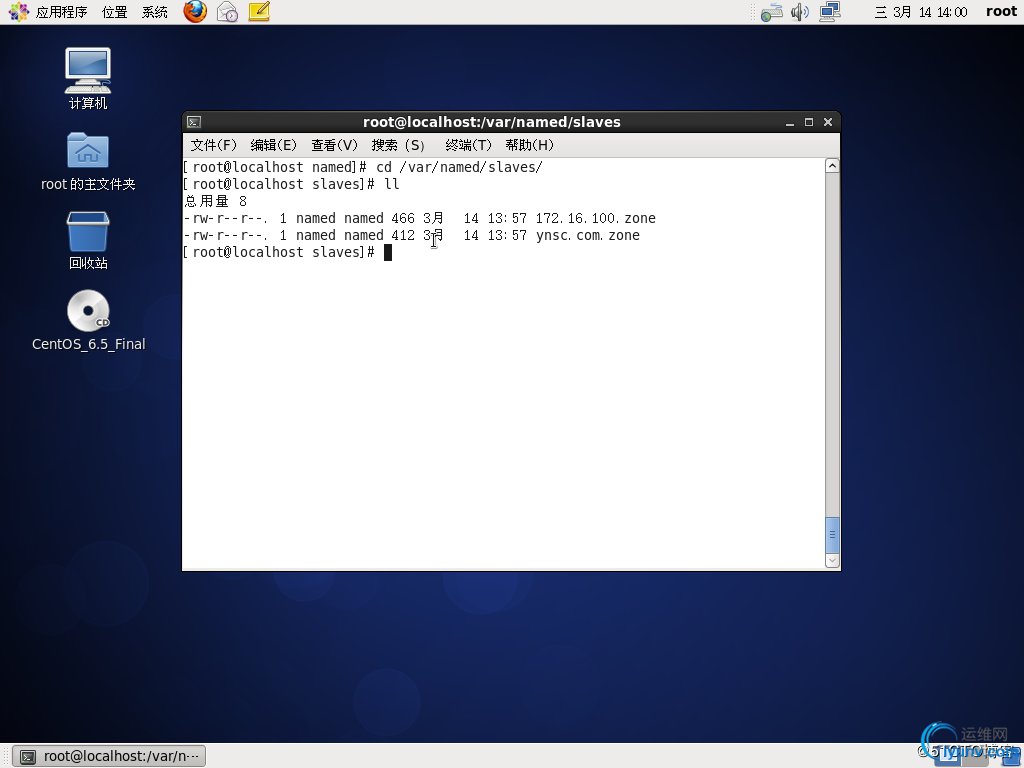The image size is (1024, 768).
Task: Open the 位置 Places menu
Action: click(x=115, y=12)
